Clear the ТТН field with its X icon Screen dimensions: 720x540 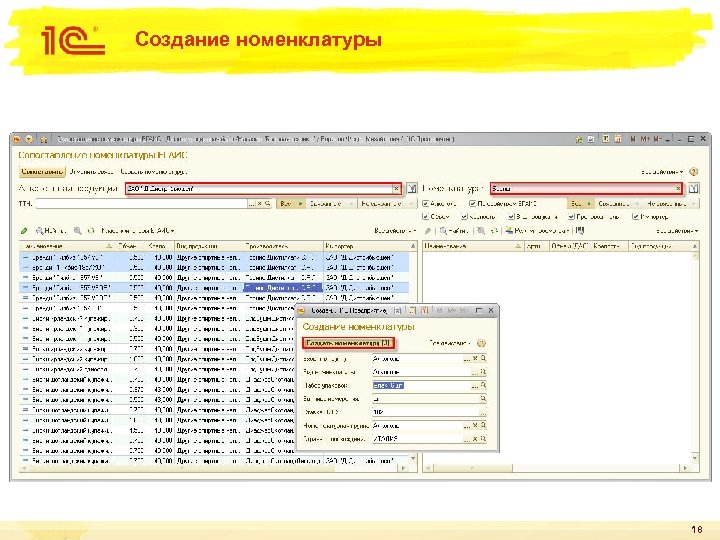pos(259,203)
